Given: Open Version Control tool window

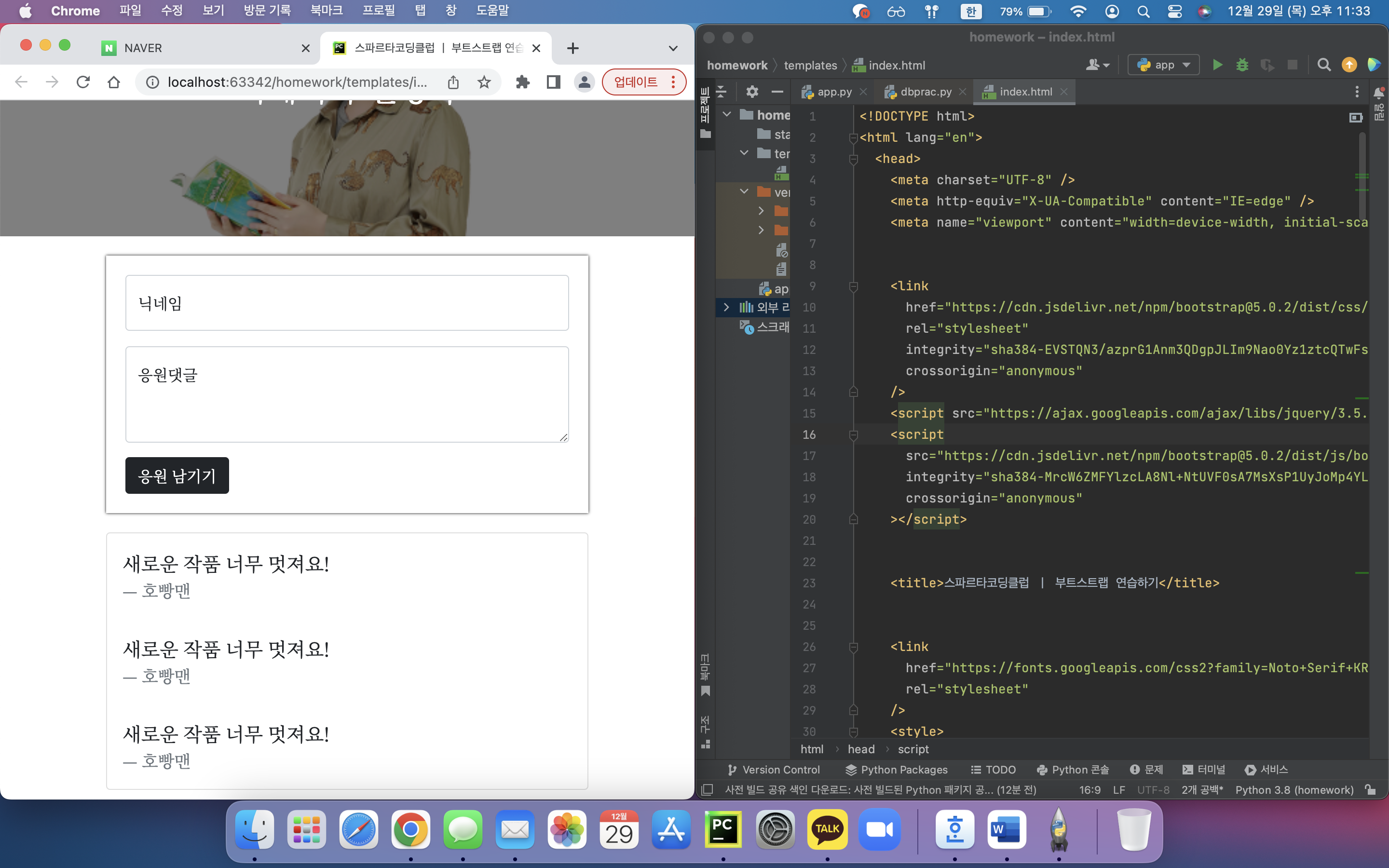Looking at the screenshot, I should (x=773, y=770).
